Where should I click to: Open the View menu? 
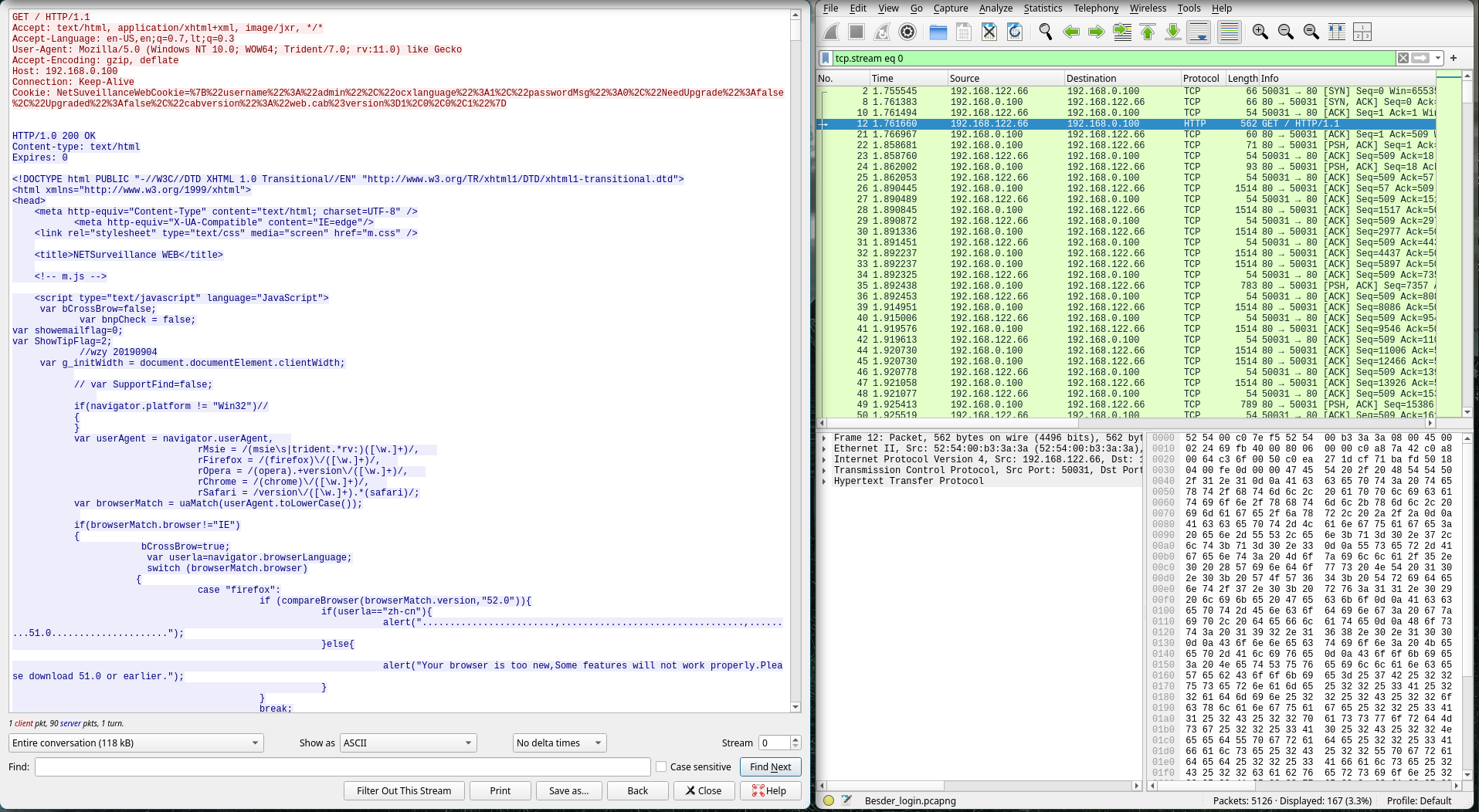click(x=888, y=8)
